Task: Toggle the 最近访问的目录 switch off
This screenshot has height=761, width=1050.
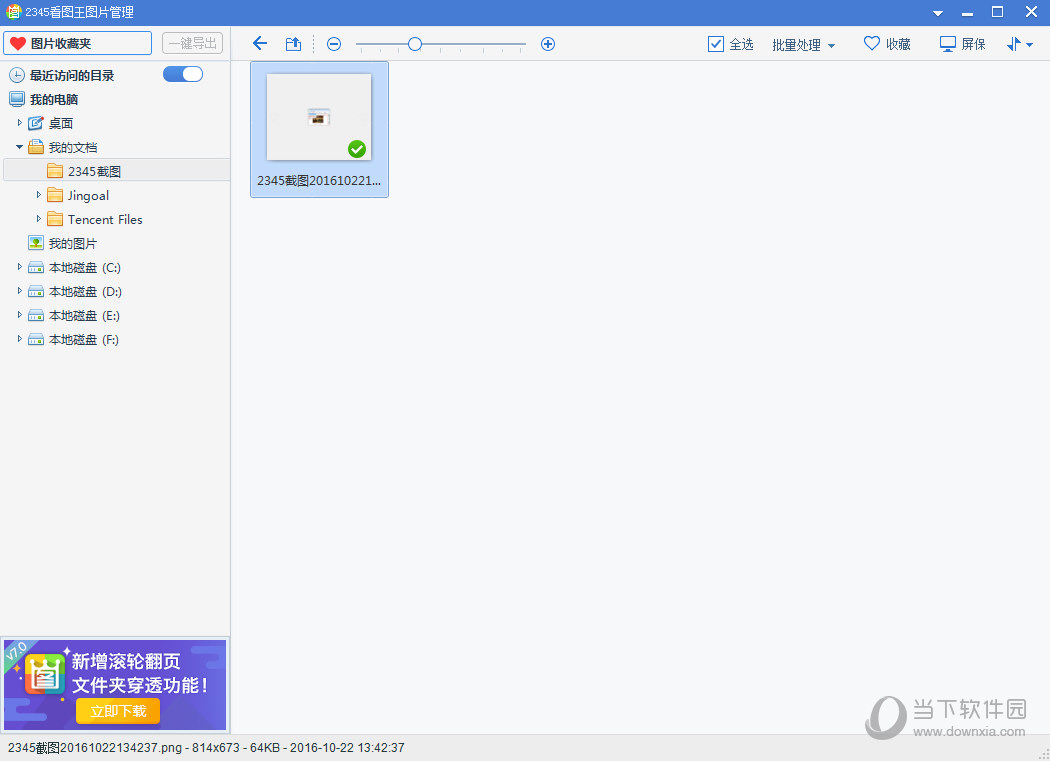Action: click(x=183, y=74)
